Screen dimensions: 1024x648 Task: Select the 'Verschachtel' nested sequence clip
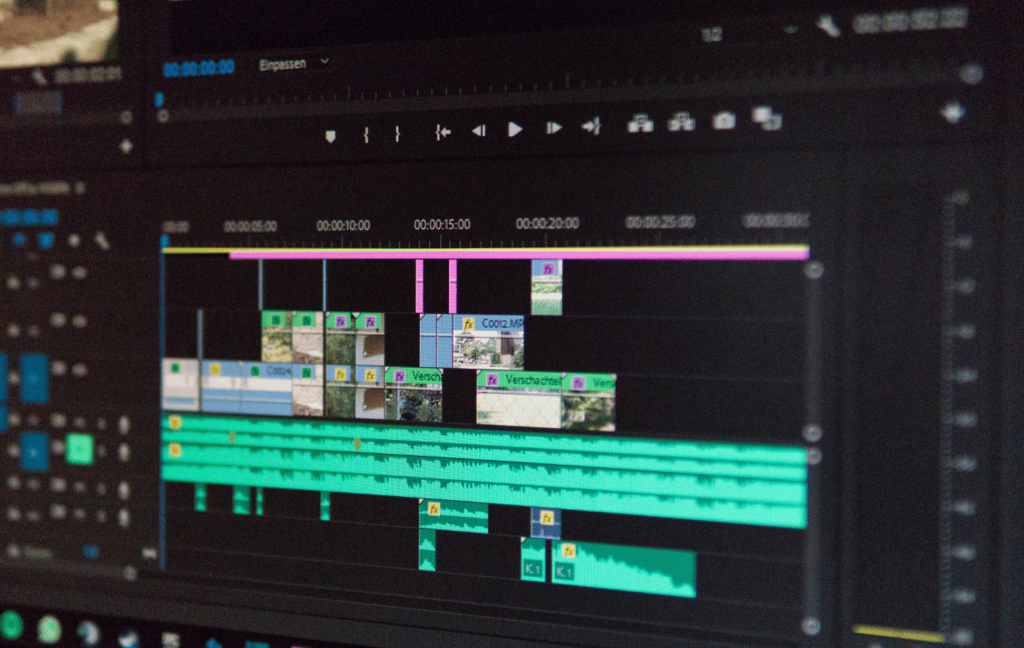click(519, 399)
